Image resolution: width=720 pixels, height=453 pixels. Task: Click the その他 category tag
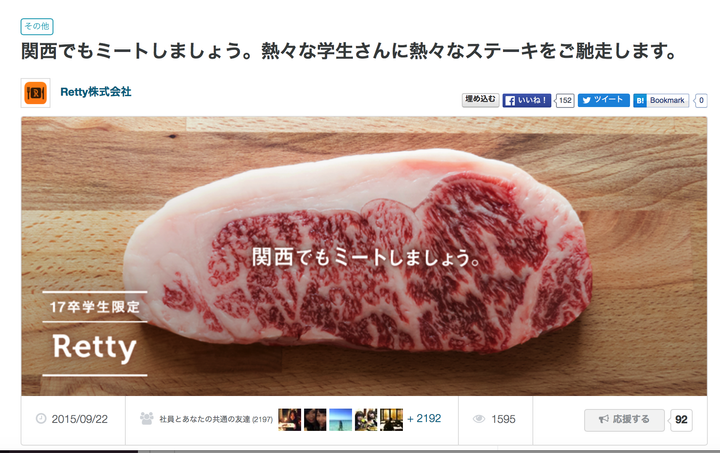37,26
